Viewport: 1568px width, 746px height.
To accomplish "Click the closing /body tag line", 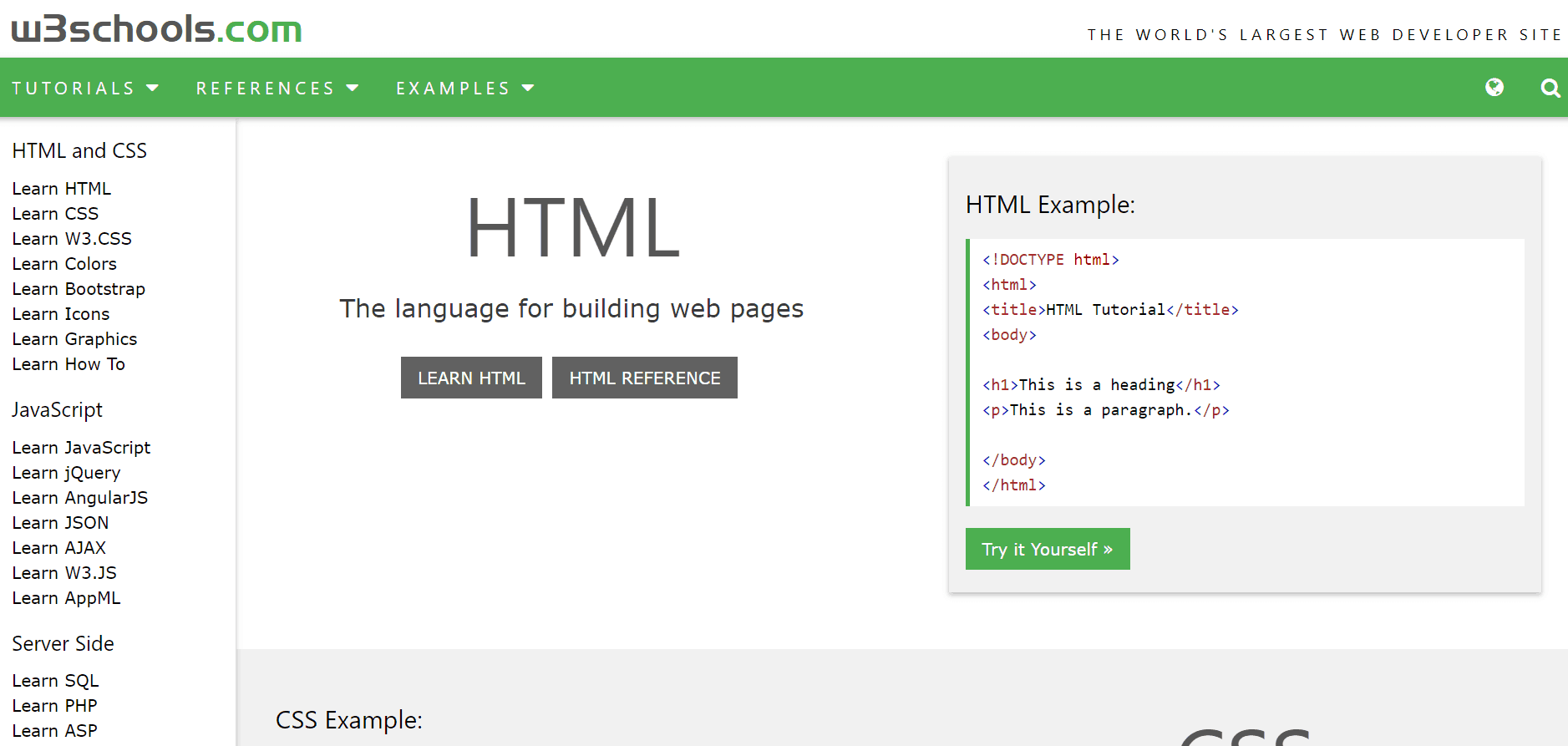I will tap(1014, 460).
